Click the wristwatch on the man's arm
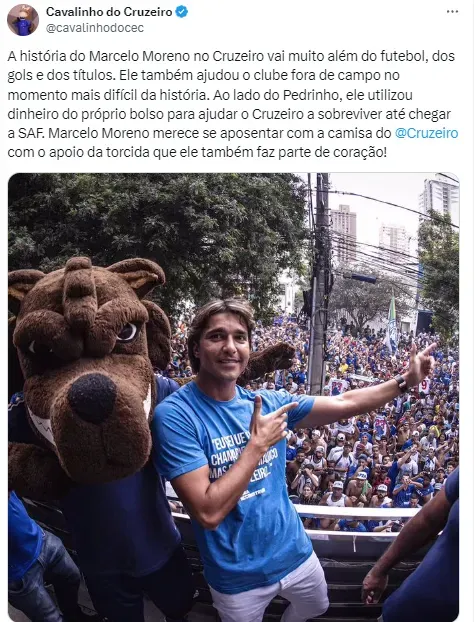Viewport: 475px width, 622px height. point(401,383)
